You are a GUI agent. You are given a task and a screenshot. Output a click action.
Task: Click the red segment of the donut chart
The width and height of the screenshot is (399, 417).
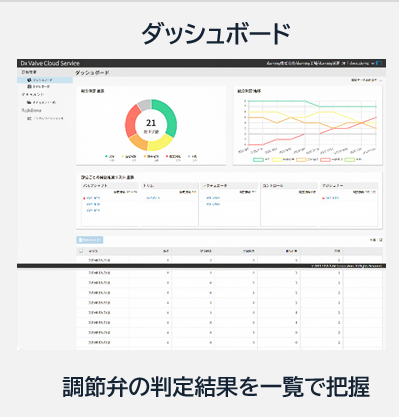(x=131, y=120)
